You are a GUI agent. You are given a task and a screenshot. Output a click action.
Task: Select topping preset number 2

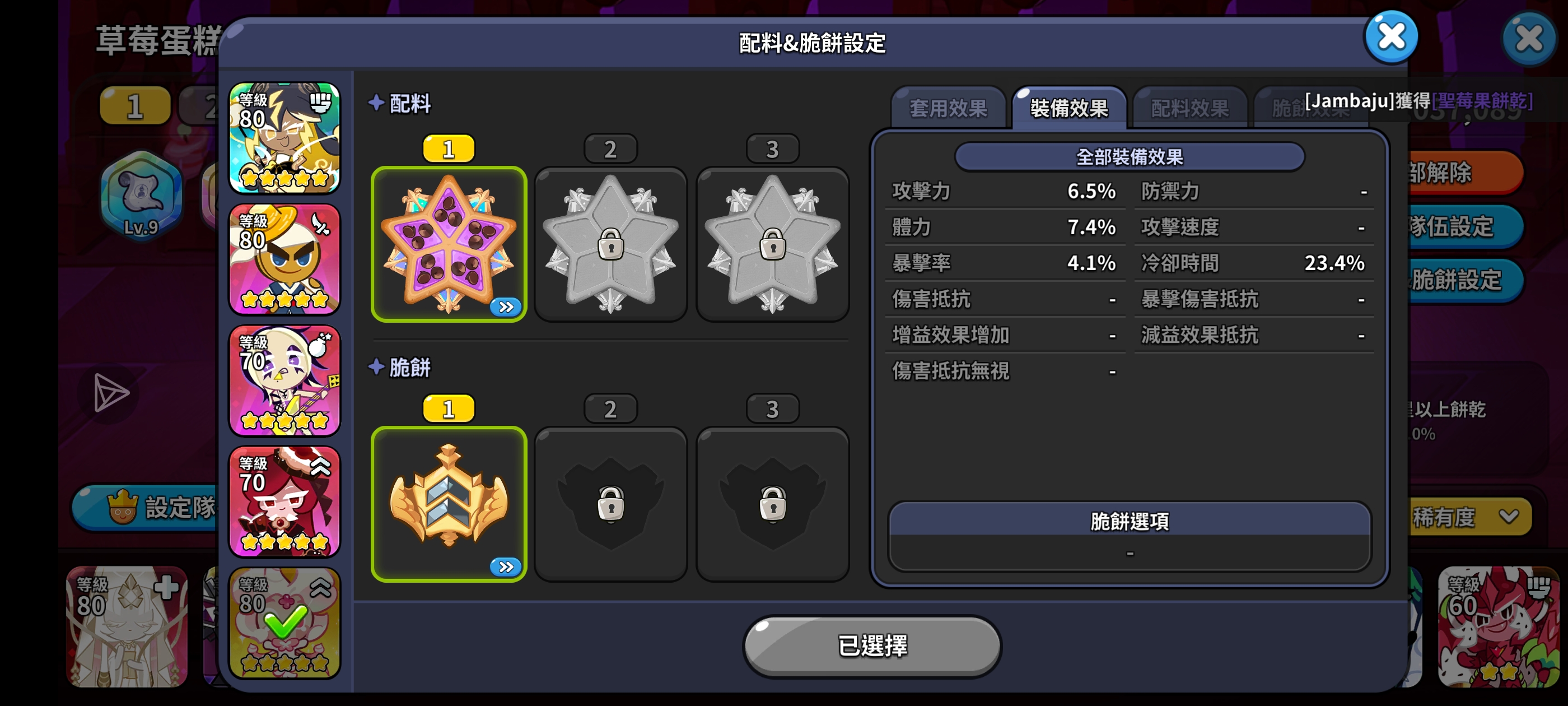(610, 148)
